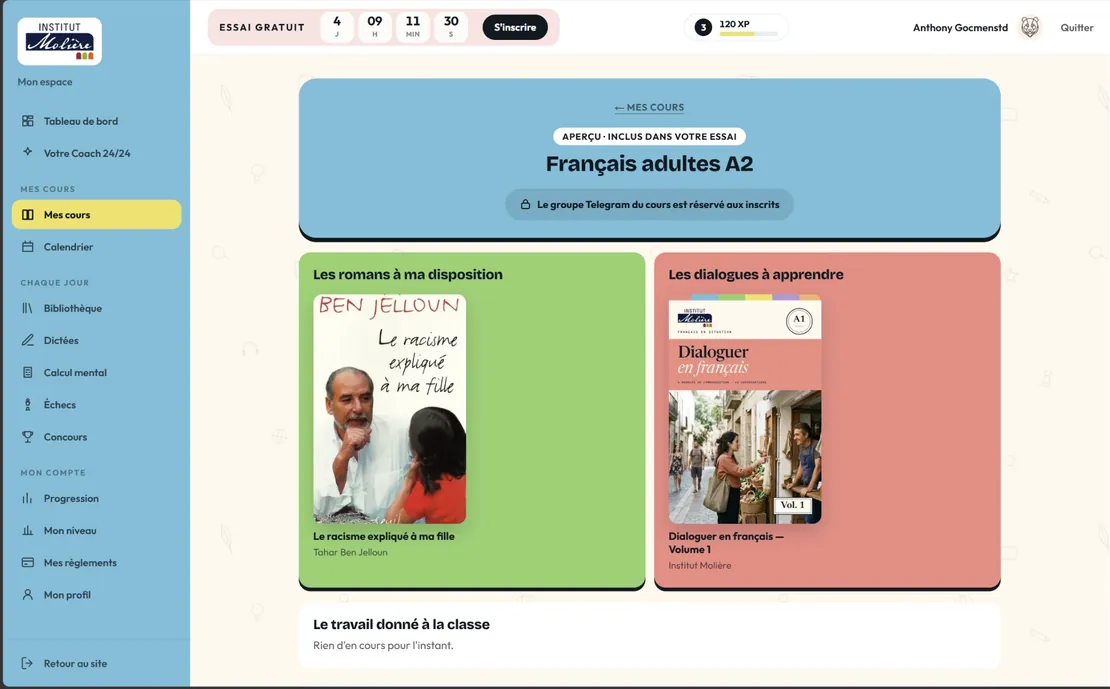
Task: Open Le racisme expliqué à ma fille cover
Action: pos(389,409)
